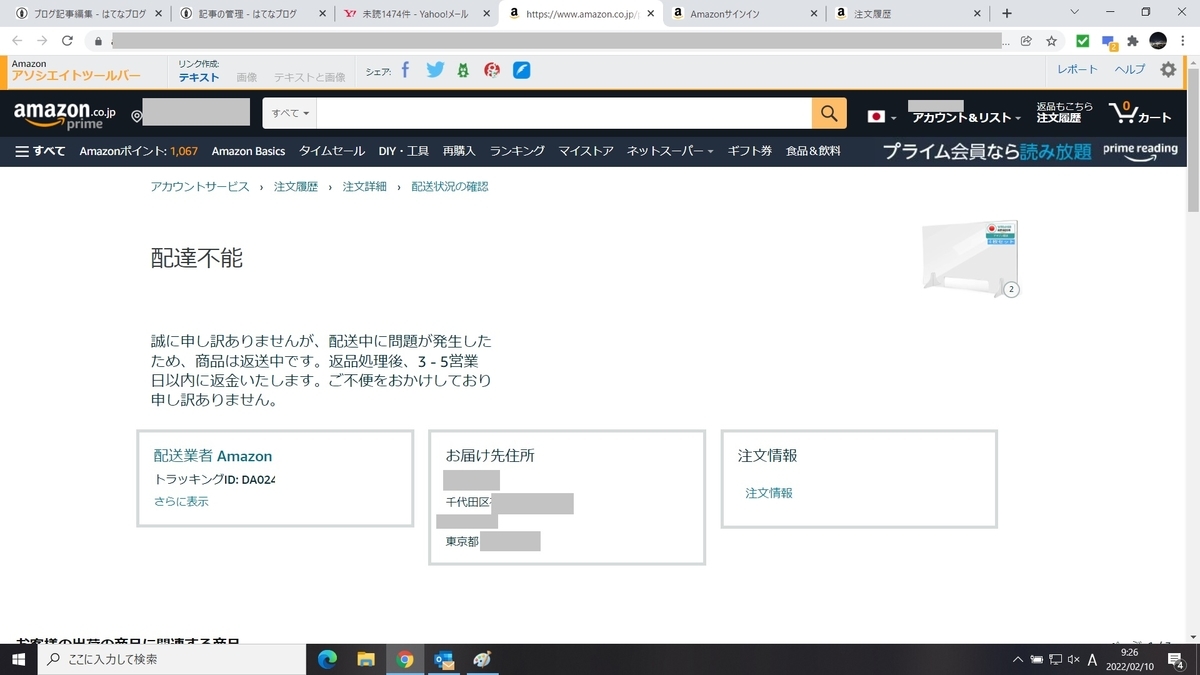Expand the ネットスーパー navigation dropdown
The height and width of the screenshot is (675, 1200).
668,150
